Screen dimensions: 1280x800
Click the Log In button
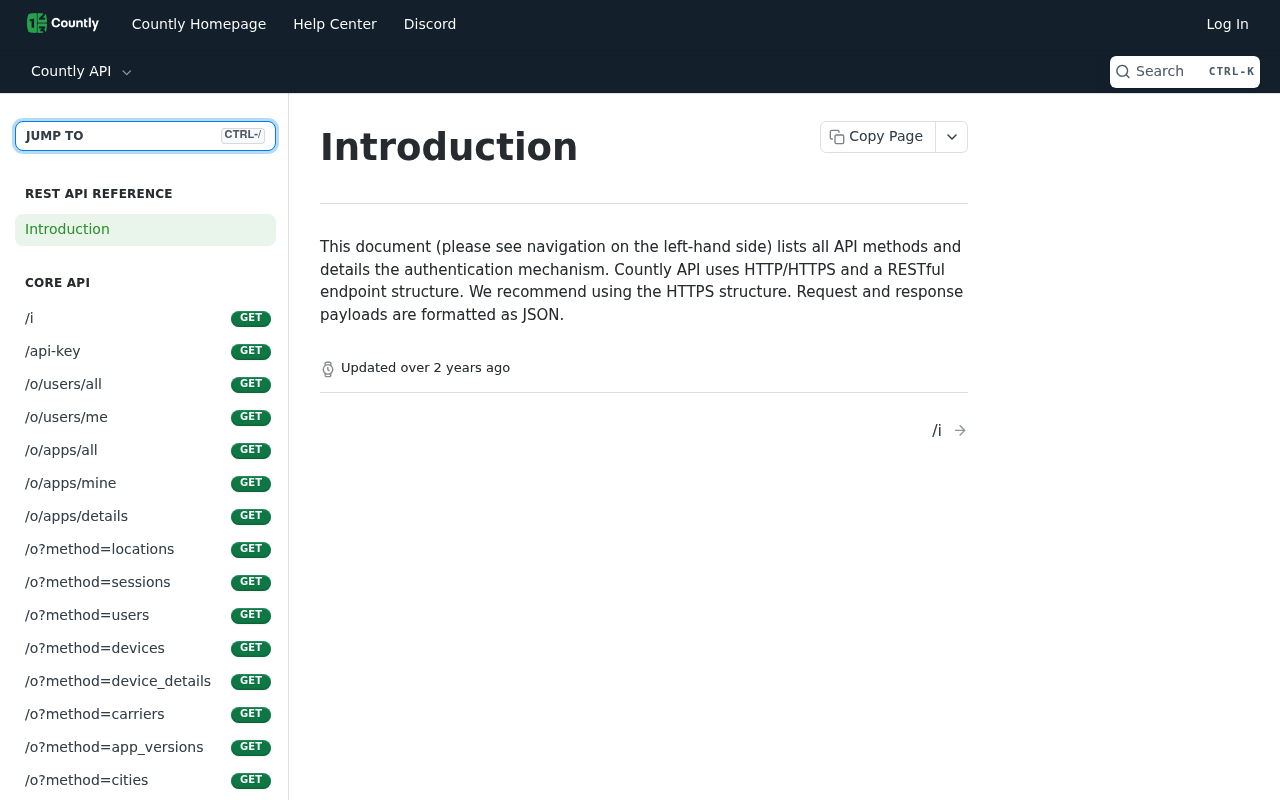tap(1227, 24)
